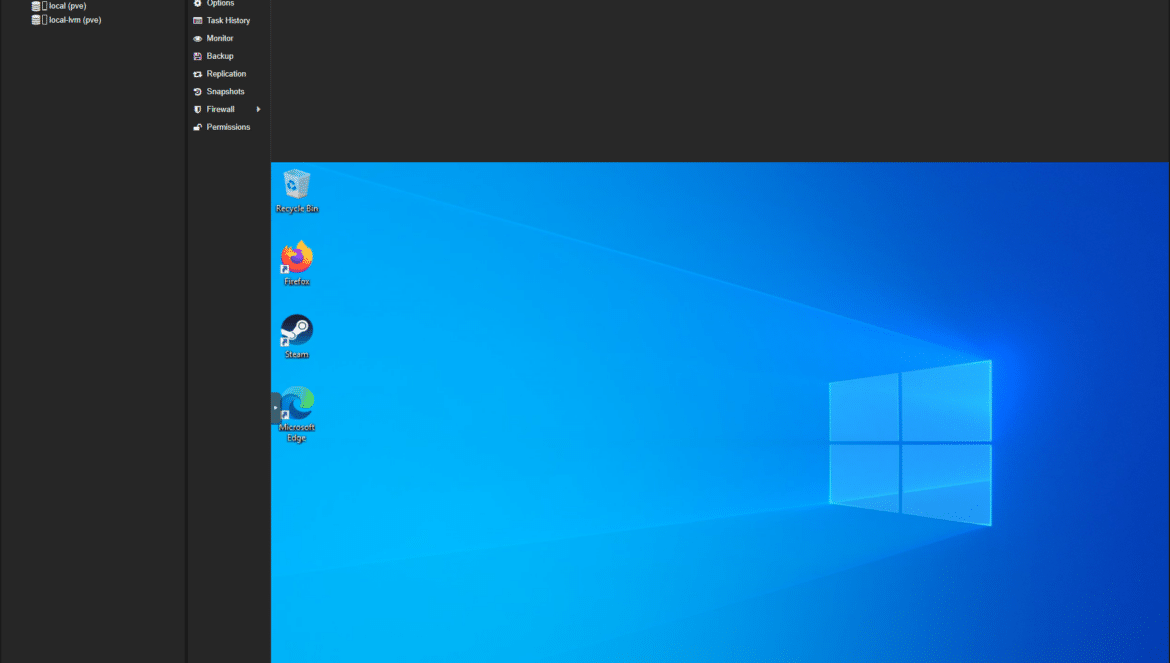Click the retweet icon beside Replication
The height and width of the screenshot is (663, 1170).
198,74
